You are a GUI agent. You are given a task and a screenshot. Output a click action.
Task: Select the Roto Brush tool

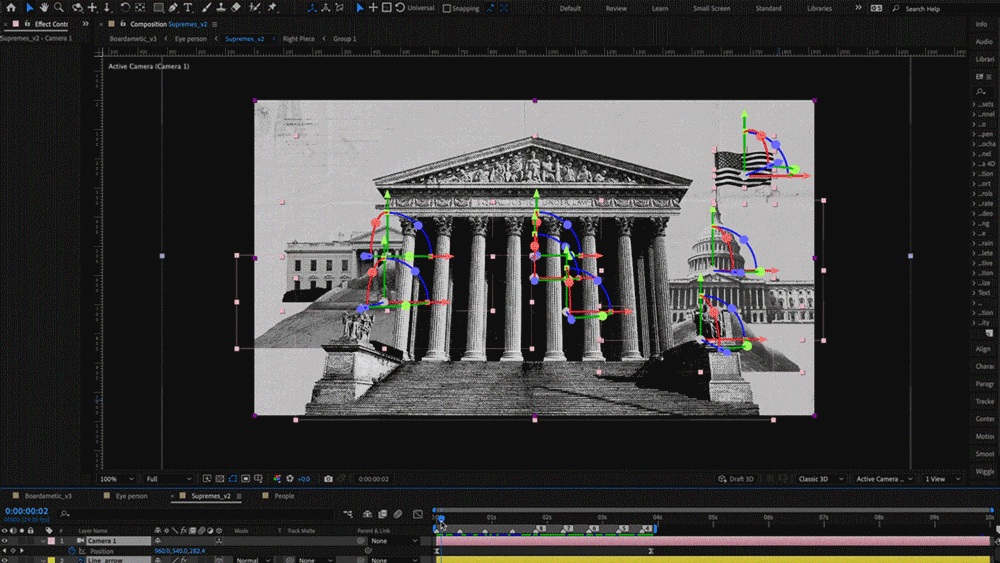pyautogui.click(x=254, y=8)
